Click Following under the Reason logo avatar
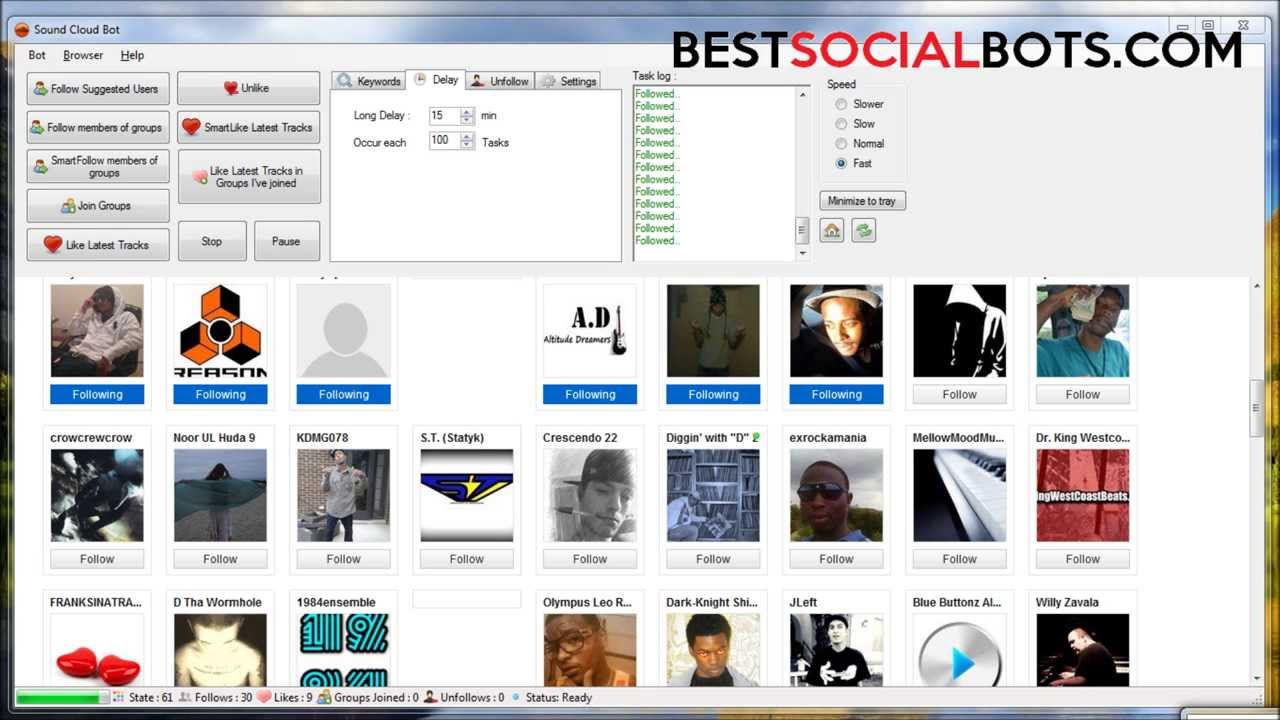 tap(220, 394)
